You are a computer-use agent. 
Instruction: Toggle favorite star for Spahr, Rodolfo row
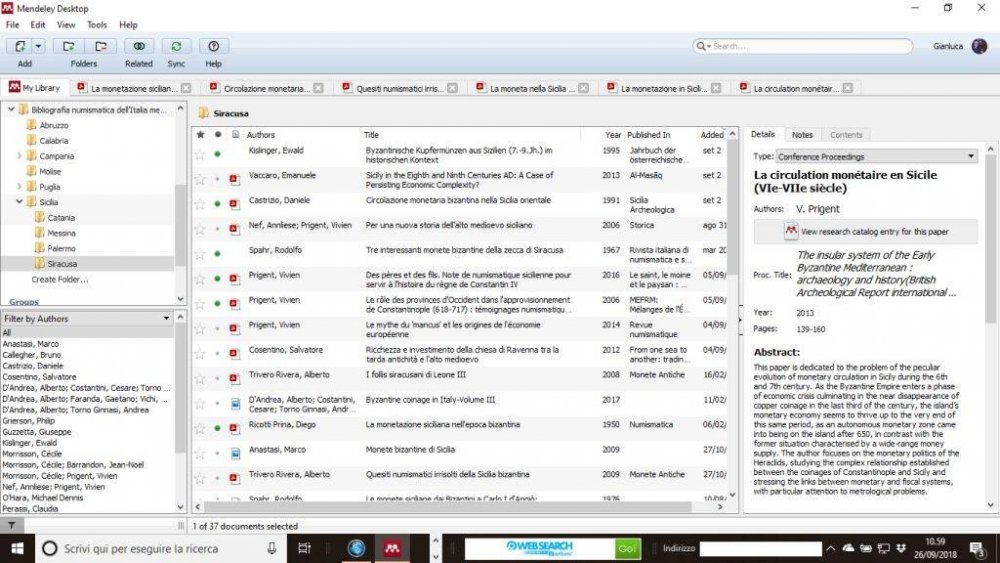point(200,254)
